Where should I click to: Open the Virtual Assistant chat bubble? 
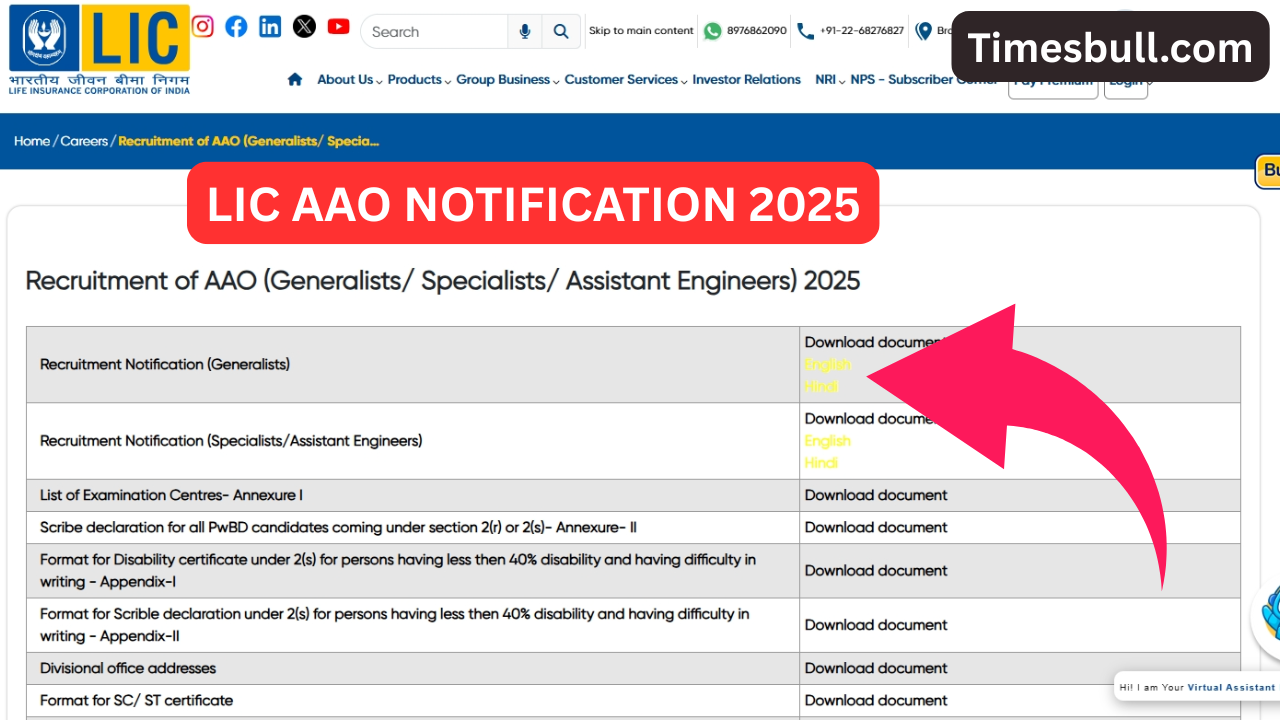click(x=1197, y=687)
